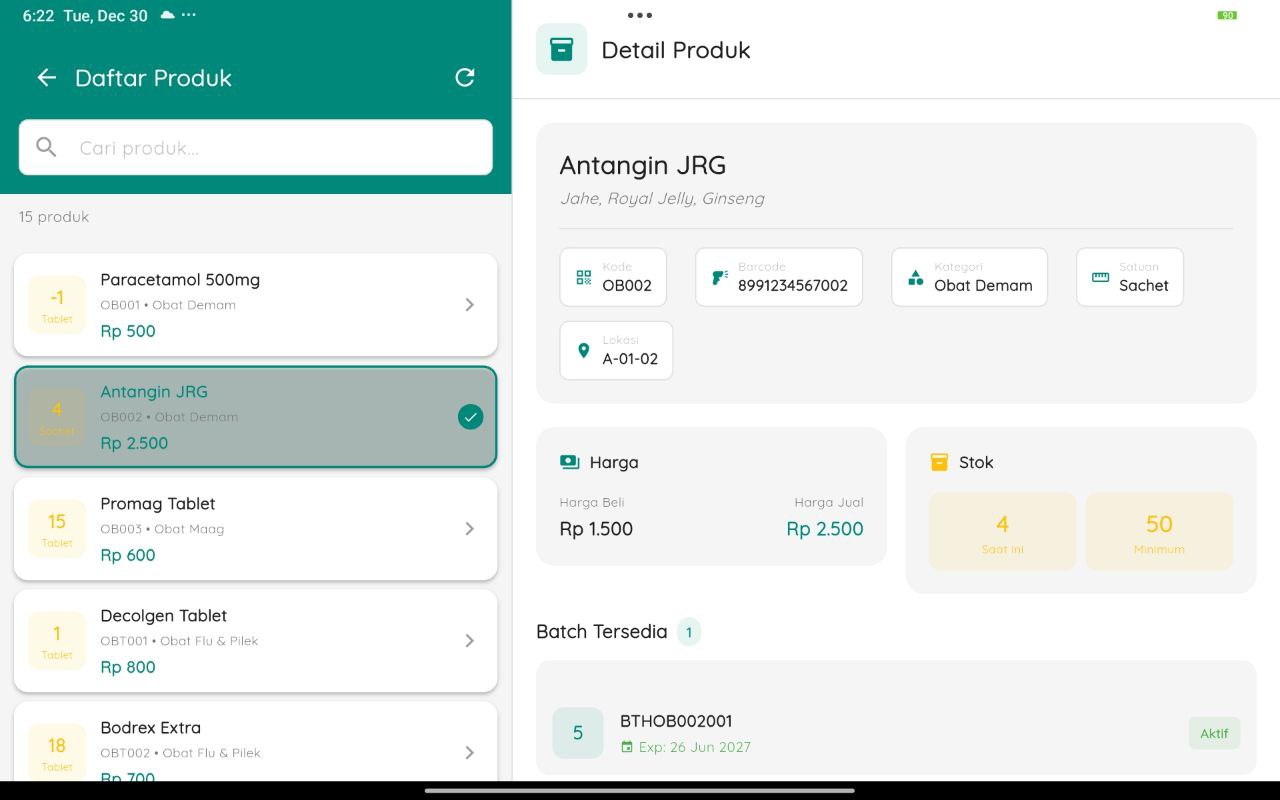Click the Detail Produk header icon
The image size is (1280, 800).
561,48
